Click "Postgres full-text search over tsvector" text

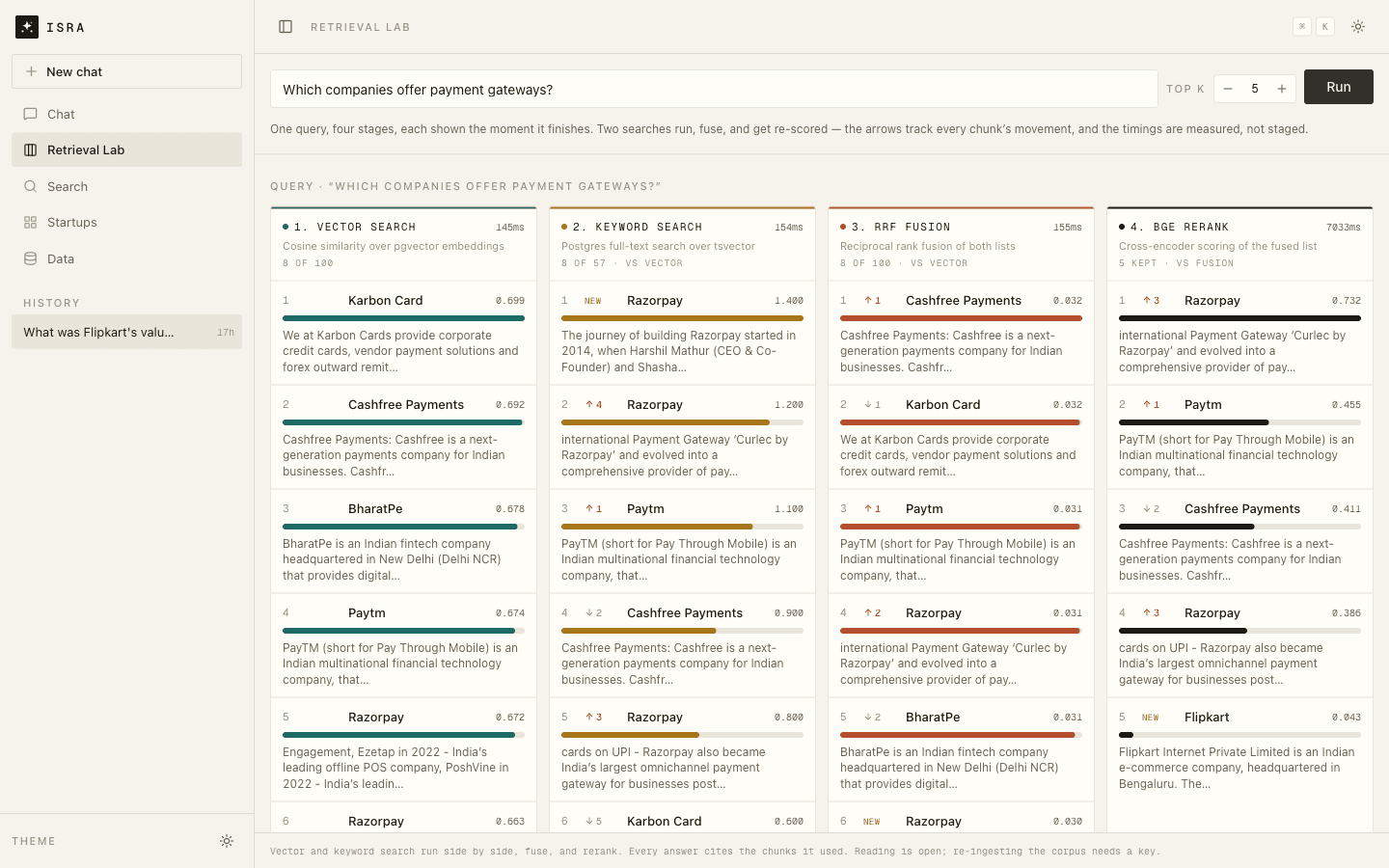coord(658,246)
